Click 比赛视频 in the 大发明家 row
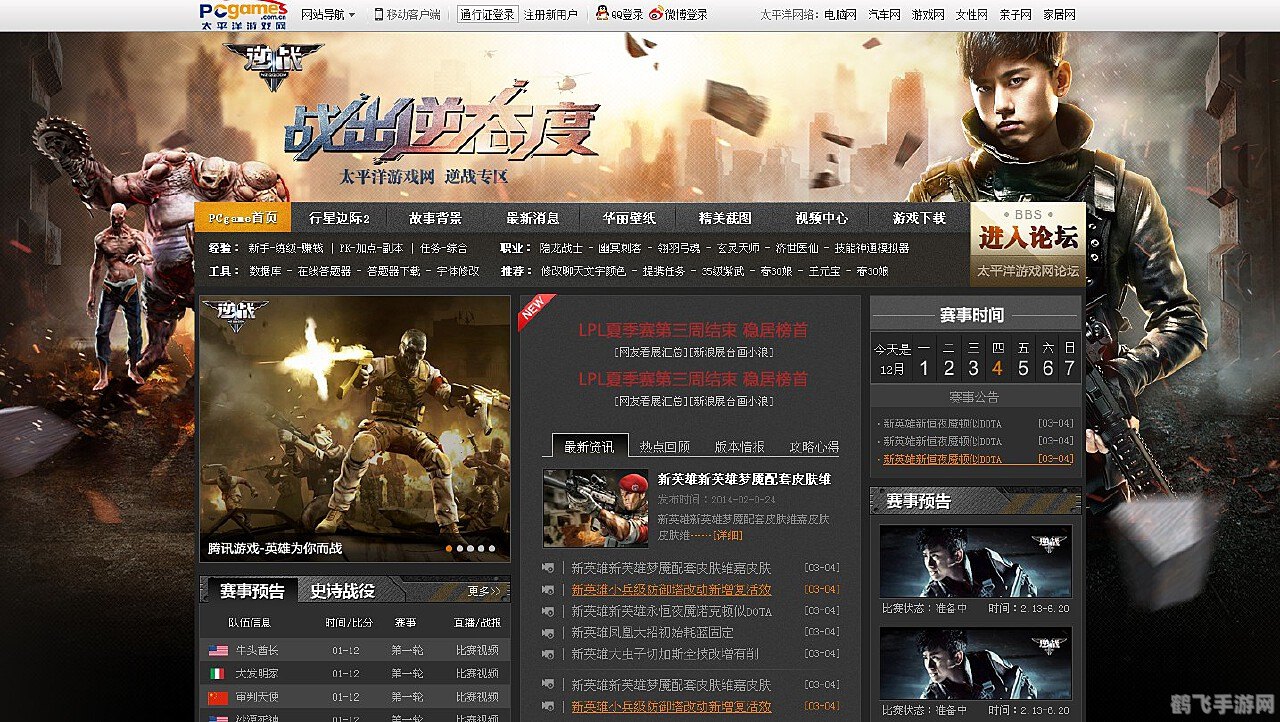 (477, 674)
